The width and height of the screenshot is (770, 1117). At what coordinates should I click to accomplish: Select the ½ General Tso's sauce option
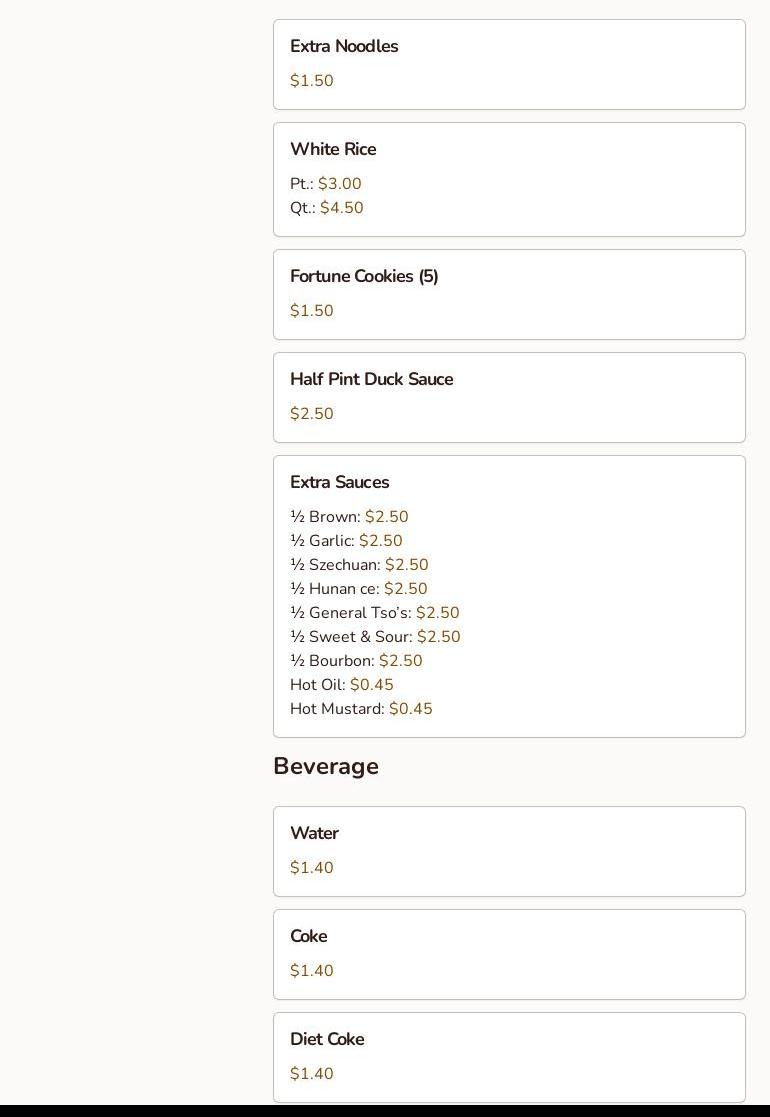point(374,613)
